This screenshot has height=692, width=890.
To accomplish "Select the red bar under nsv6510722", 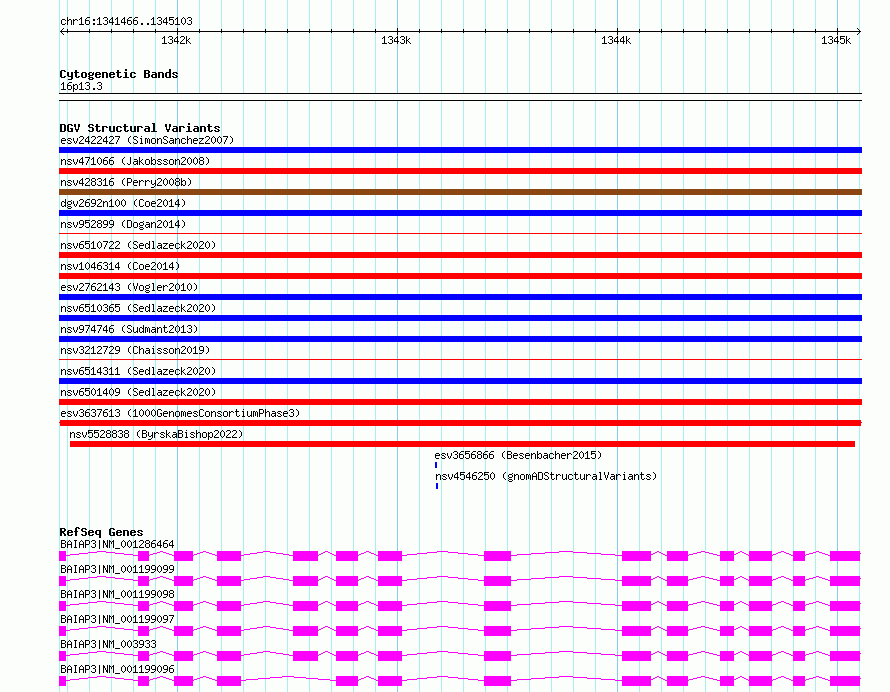I will coord(460,255).
